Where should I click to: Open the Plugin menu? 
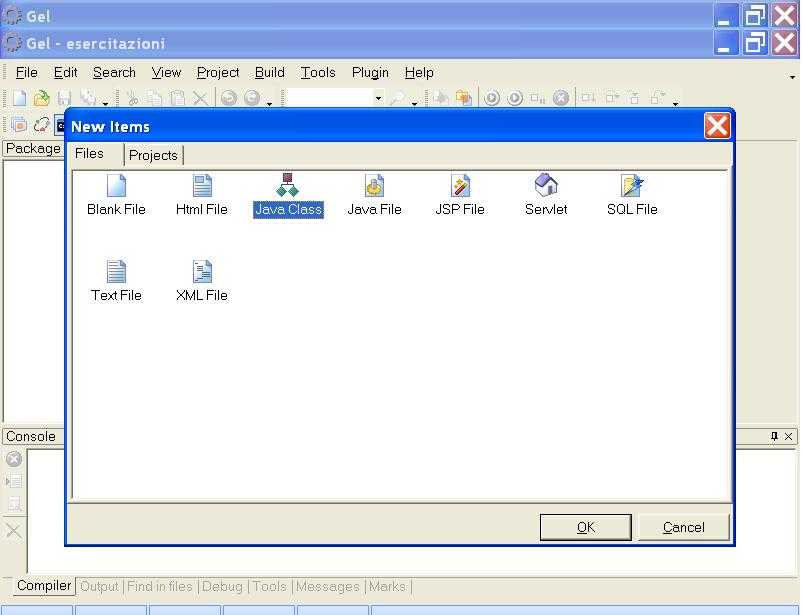coord(370,72)
